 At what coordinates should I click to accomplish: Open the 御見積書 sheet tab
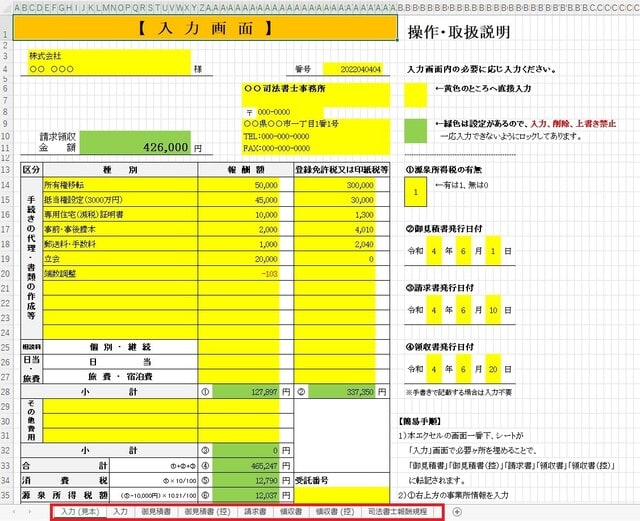pyautogui.click(x=156, y=512)
